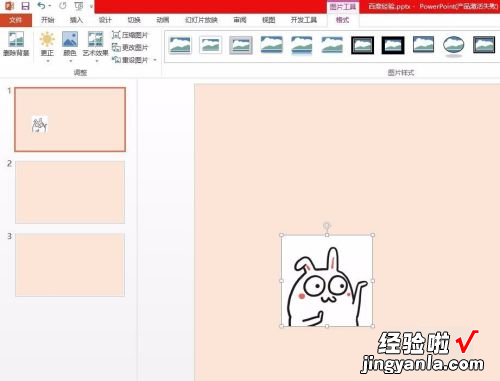Apply the seventh picture style: double black frame
Viewport: 500px width, 381px height.
pos(362,45)
